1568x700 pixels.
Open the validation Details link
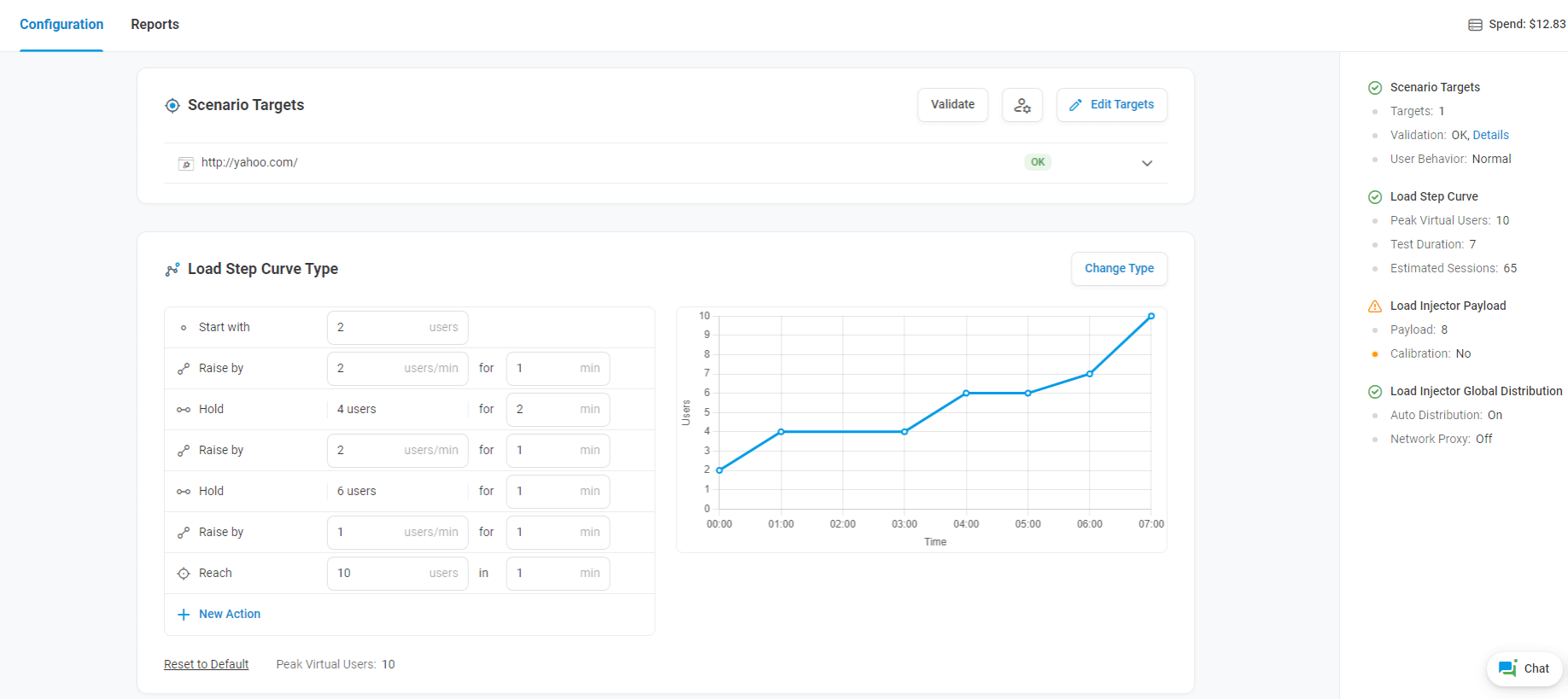1491,136
